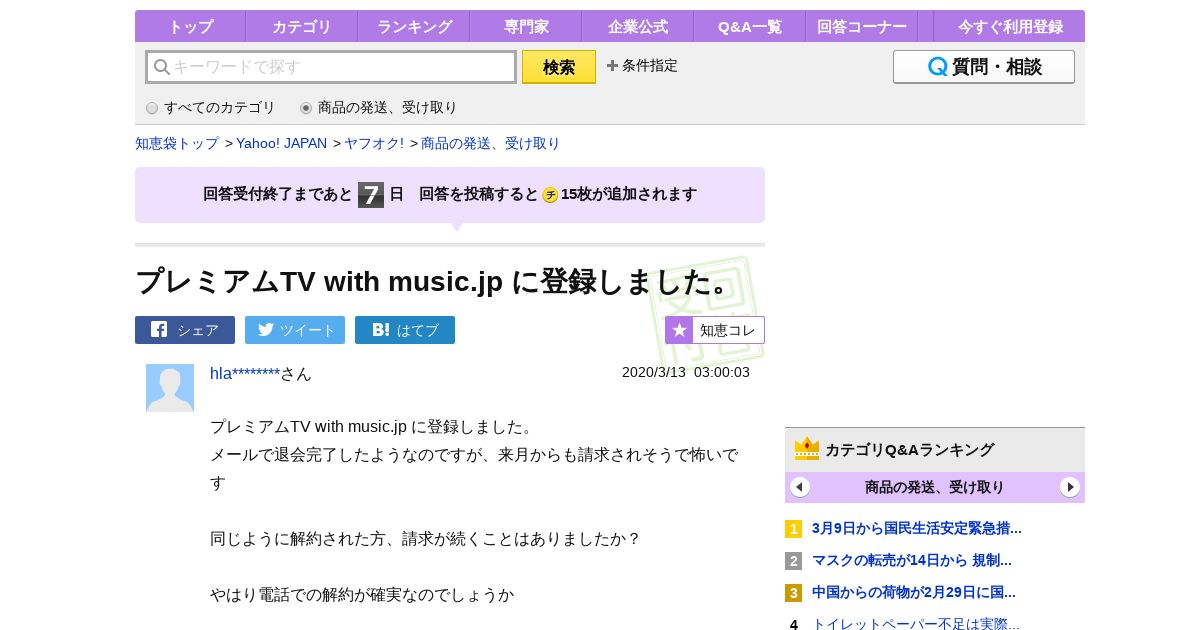The width and height of the screenshot is (1200, 630).
Task: Click the Twitter tweet button
Action: [x=295, y=330]
